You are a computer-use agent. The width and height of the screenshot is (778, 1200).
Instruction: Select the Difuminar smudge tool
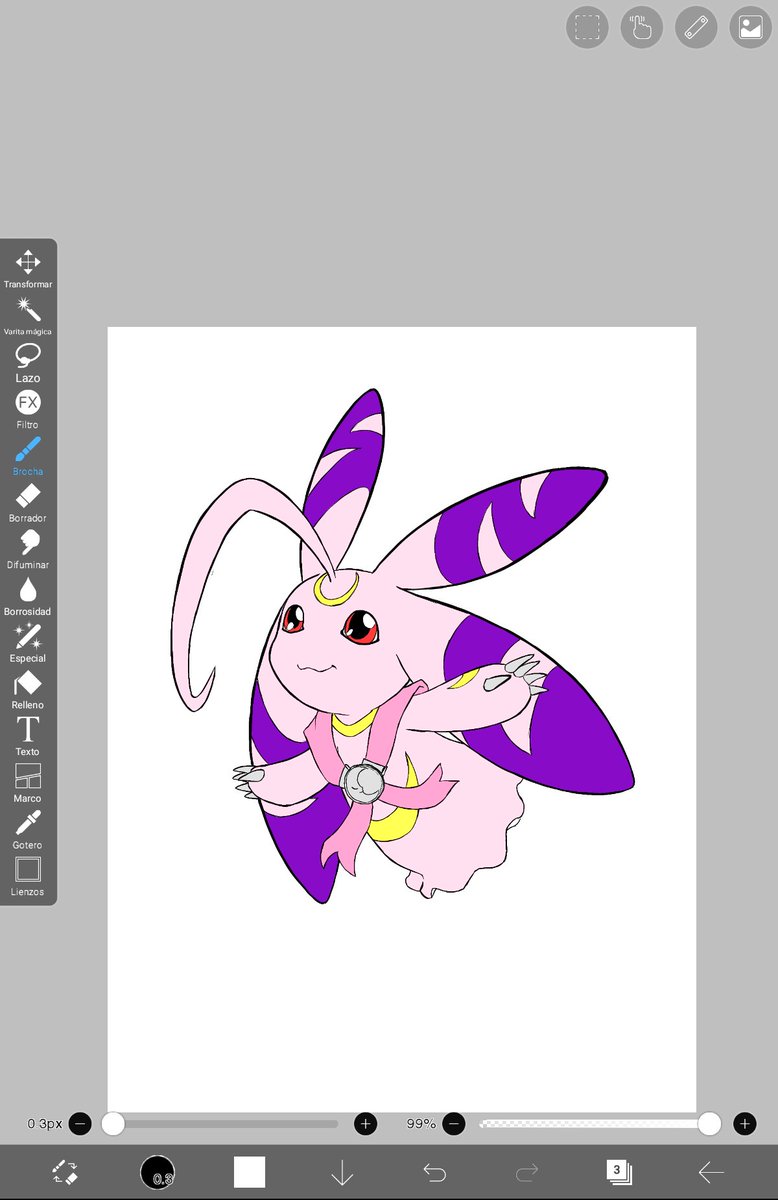pos(28,549)
